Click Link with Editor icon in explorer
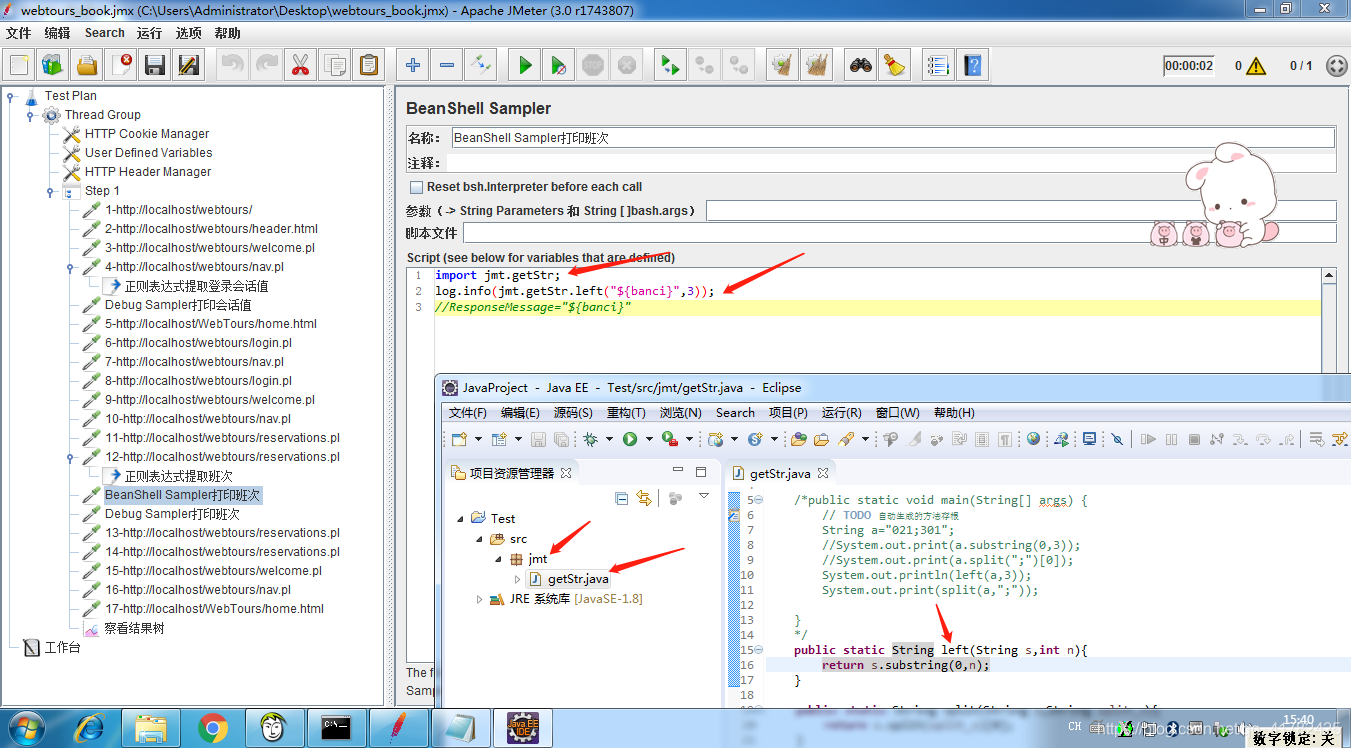The height and width of the screenshot is (748, 1351). point(644,498)
